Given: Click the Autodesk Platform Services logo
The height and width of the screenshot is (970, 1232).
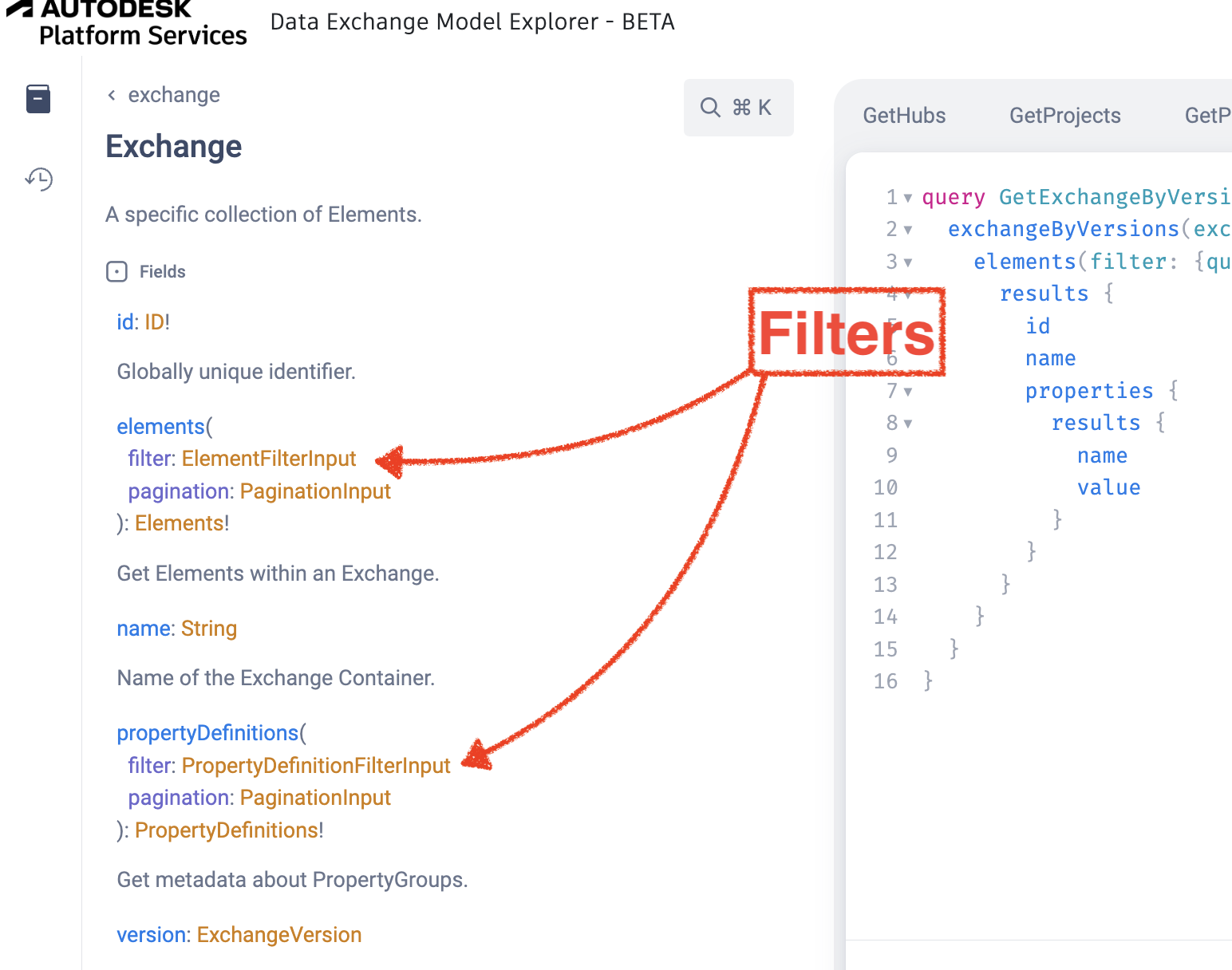Looking at the screenshot, I should pyautogui.click(x=126, y=23).
